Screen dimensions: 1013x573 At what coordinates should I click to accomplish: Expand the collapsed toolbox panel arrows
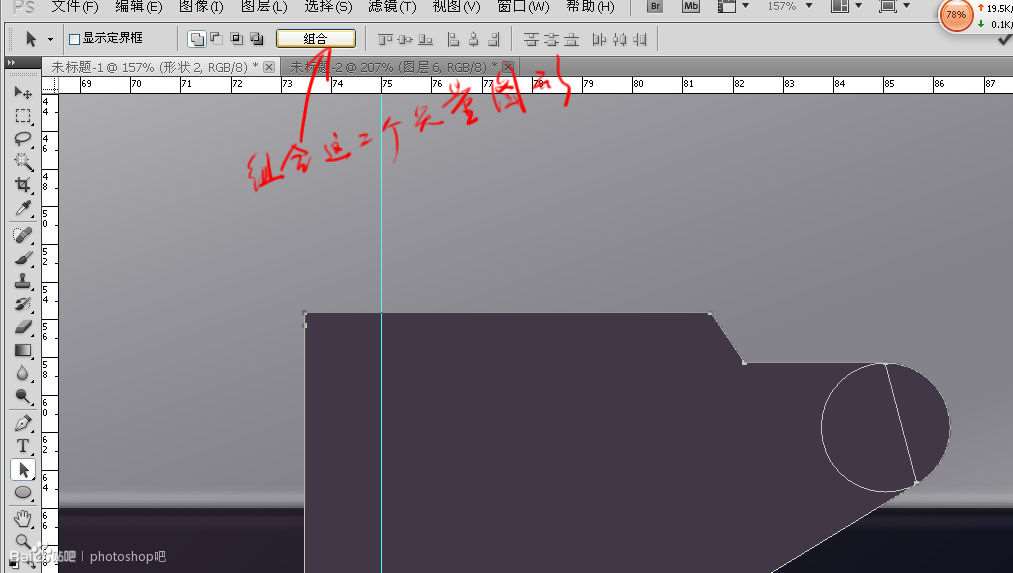[x=11, y=63]
